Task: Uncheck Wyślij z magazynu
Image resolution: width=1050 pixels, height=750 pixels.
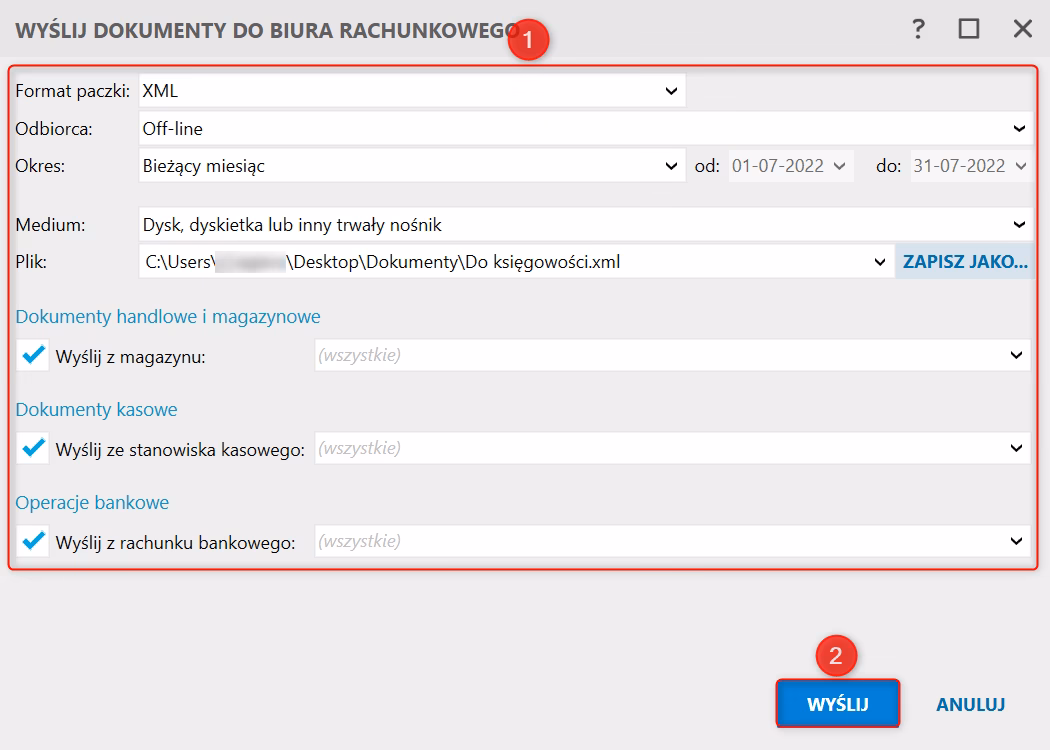Action: coord(32,355)
